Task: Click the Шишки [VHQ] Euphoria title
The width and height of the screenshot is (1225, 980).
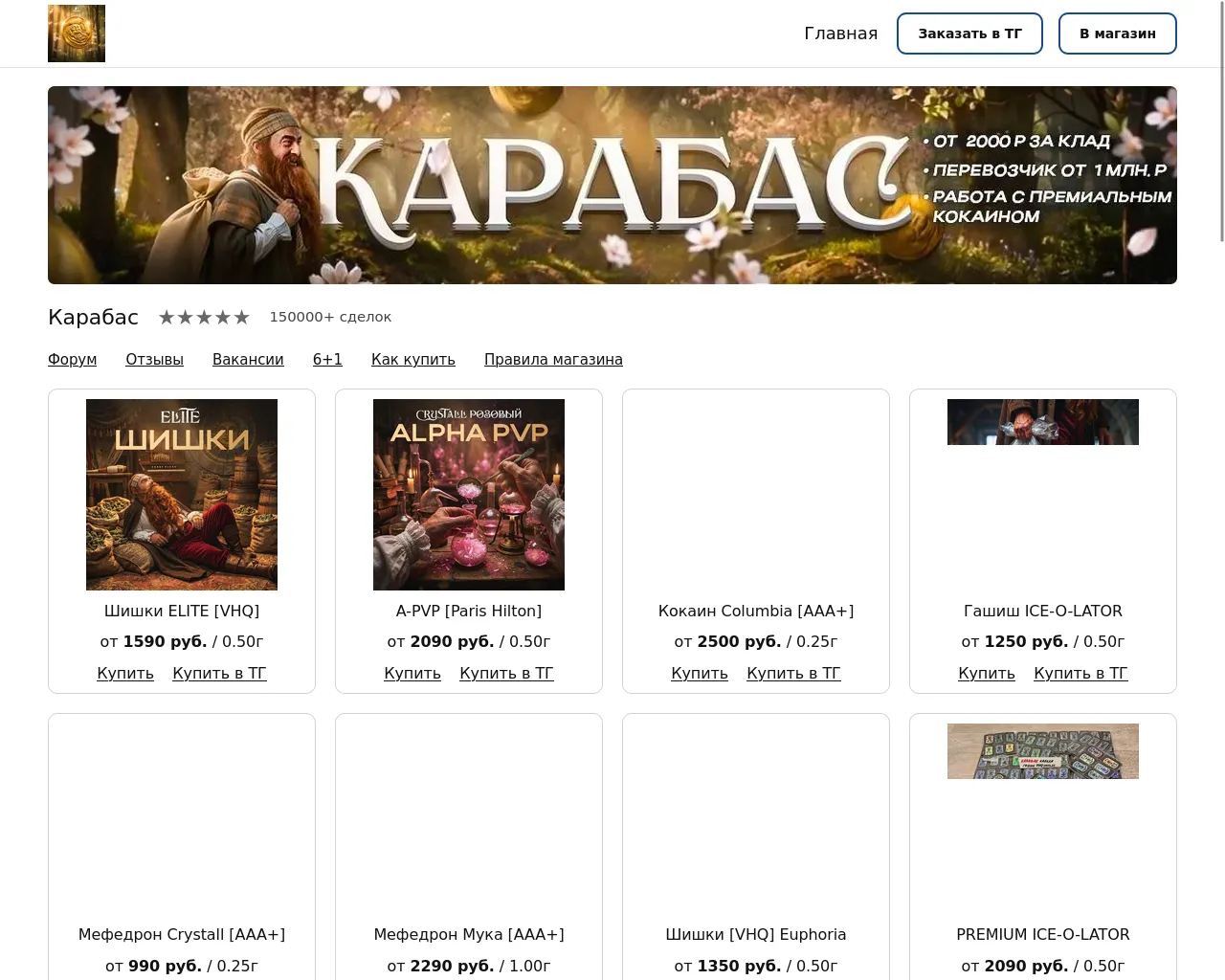Action: (x=756, y=934)
